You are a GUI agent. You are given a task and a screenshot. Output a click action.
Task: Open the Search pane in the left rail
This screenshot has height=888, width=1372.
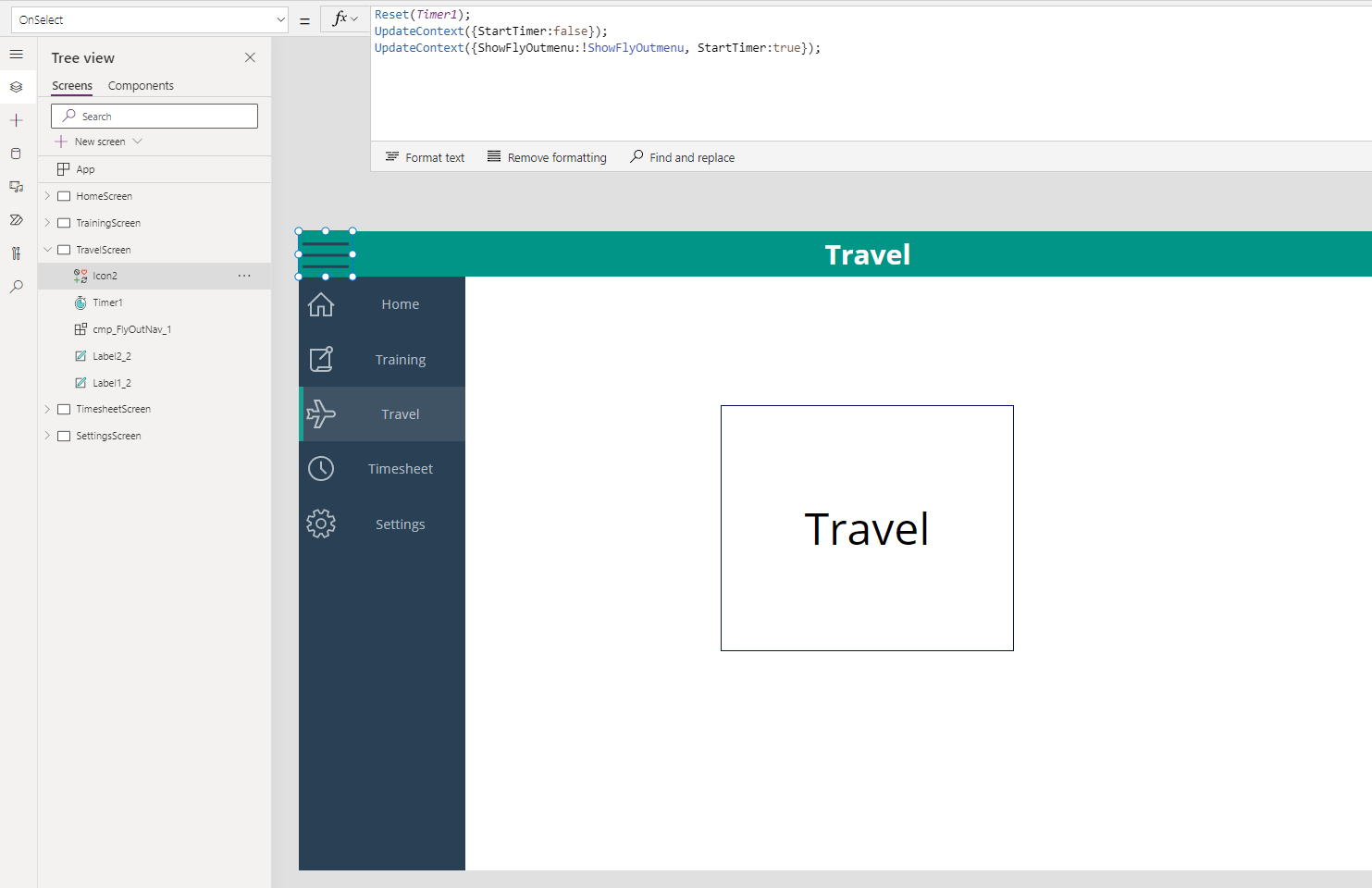tap(17, 287)
